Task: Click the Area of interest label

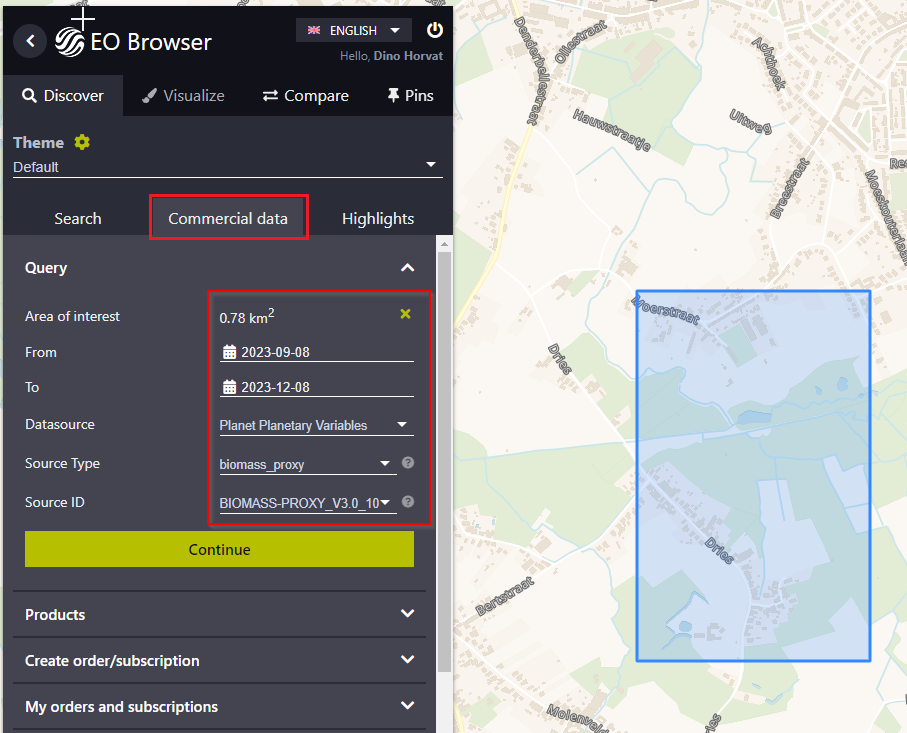Action: 72,316
